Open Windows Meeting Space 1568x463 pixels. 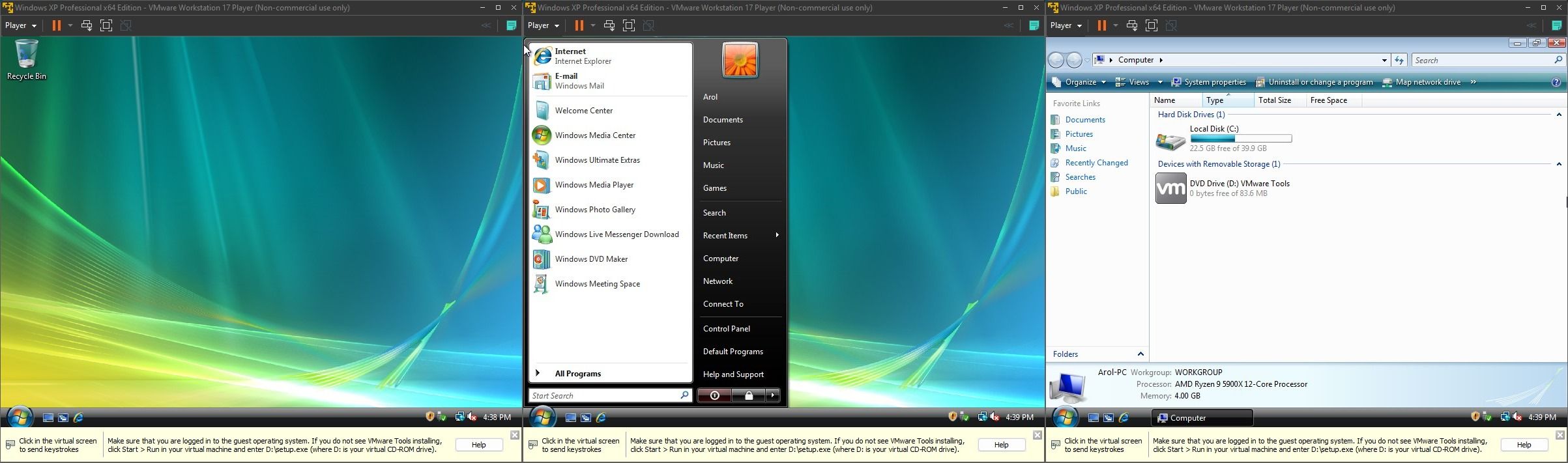tap(609, 284)
